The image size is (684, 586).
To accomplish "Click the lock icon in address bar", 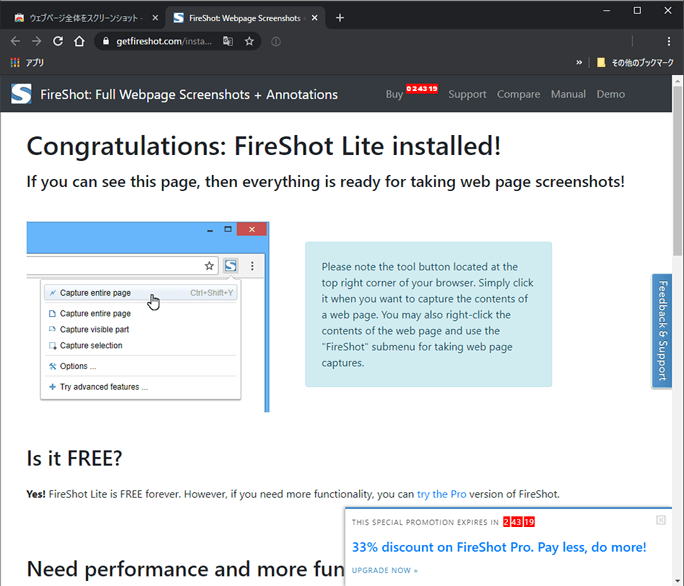I will [x=106, y=41].
